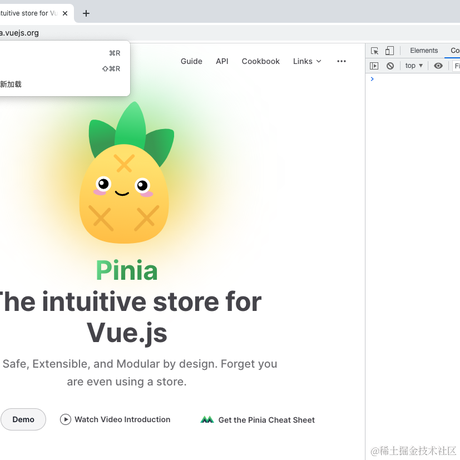Open the top JavaScript context dropdown
The width and height of the screenshot is (460, 460).
pos(414,66)
